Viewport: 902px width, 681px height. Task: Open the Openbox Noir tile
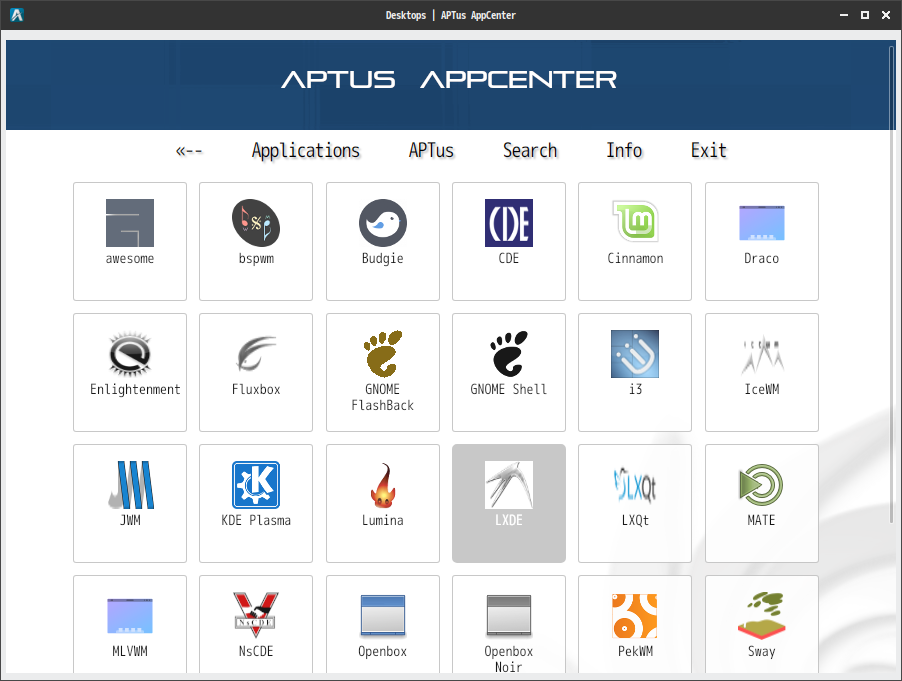coord(509,624)
